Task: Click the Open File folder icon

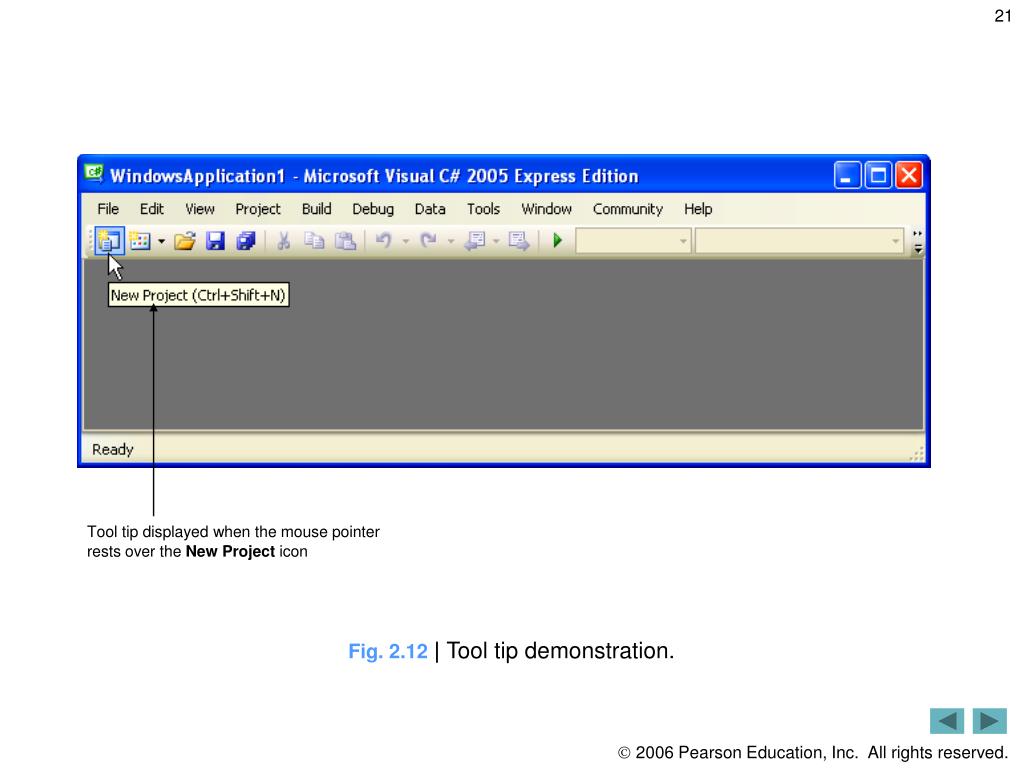Action: coord(185,241)
